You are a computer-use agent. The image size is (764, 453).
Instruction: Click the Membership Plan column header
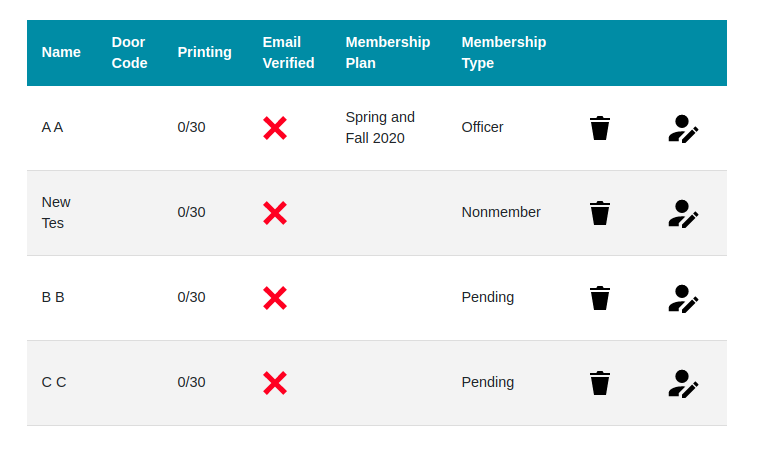point(387,53)
